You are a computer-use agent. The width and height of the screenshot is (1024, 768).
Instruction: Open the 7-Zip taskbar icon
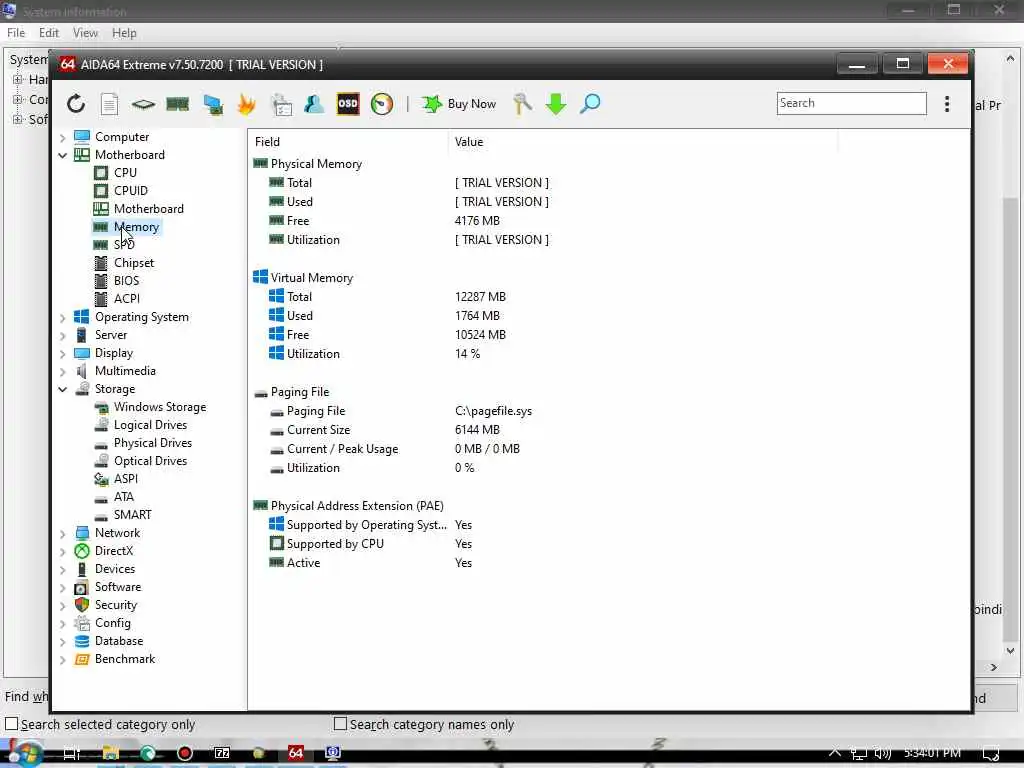222,753
